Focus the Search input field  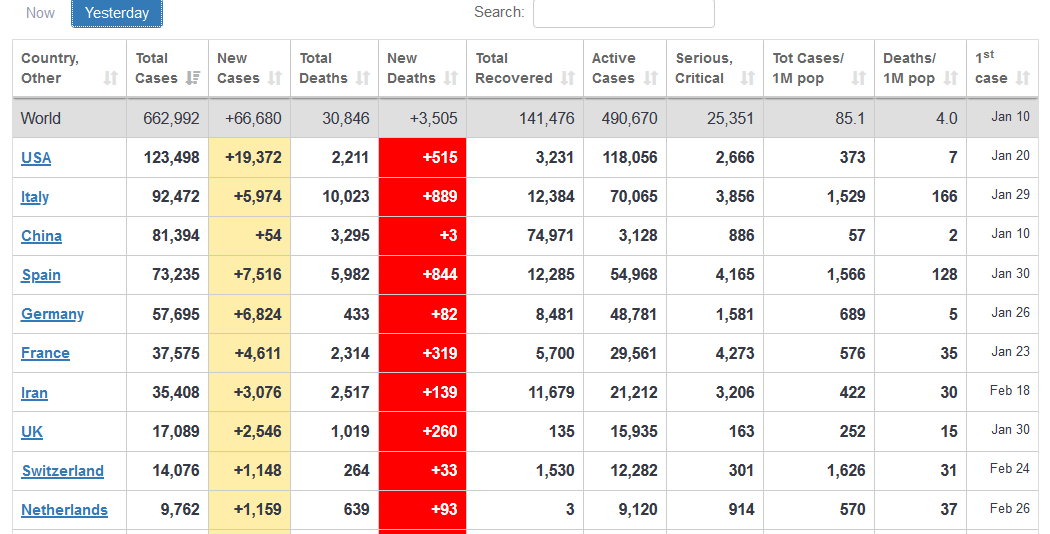coord(623,13)
